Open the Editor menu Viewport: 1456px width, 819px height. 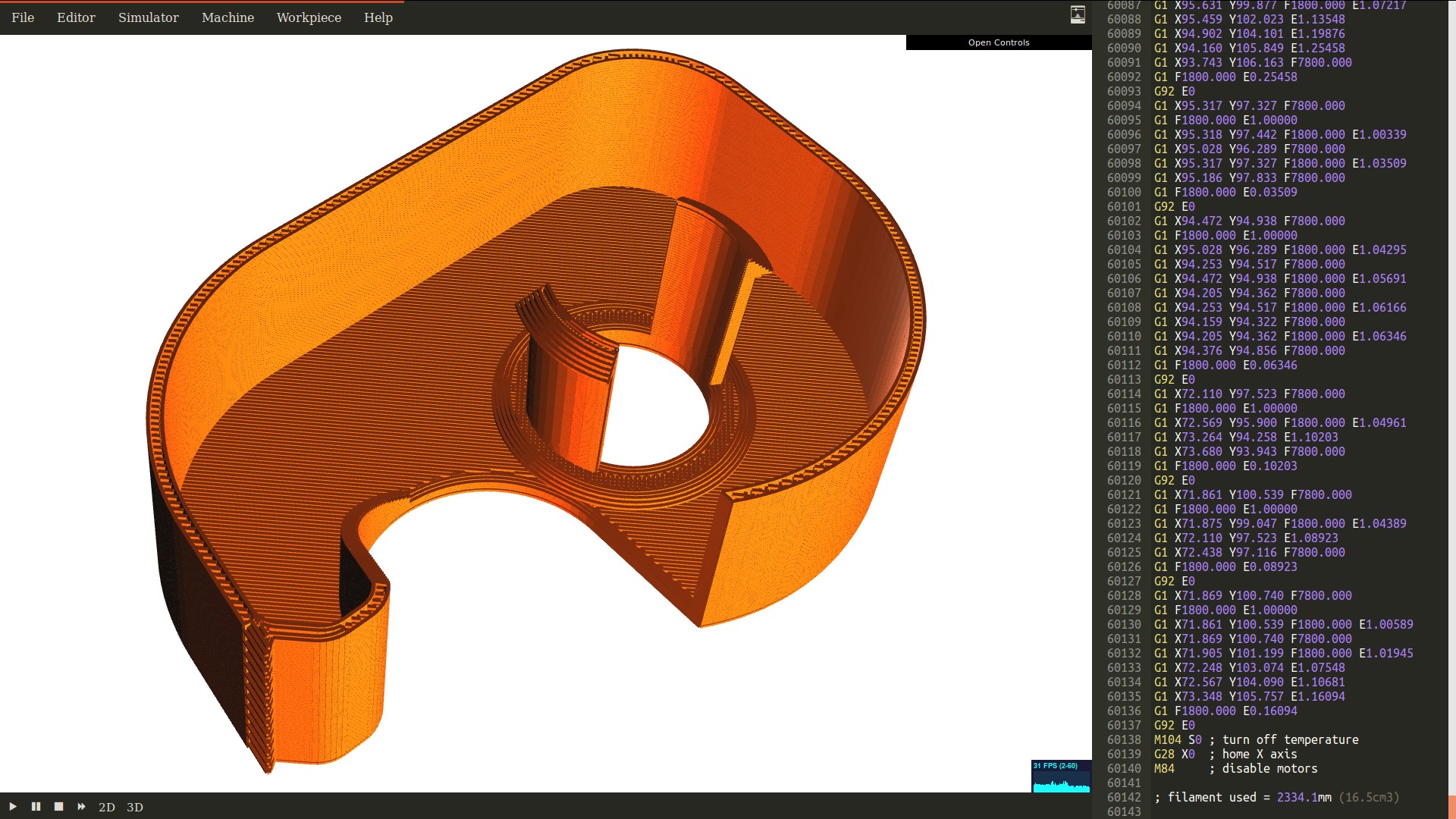tap(76, 17)
